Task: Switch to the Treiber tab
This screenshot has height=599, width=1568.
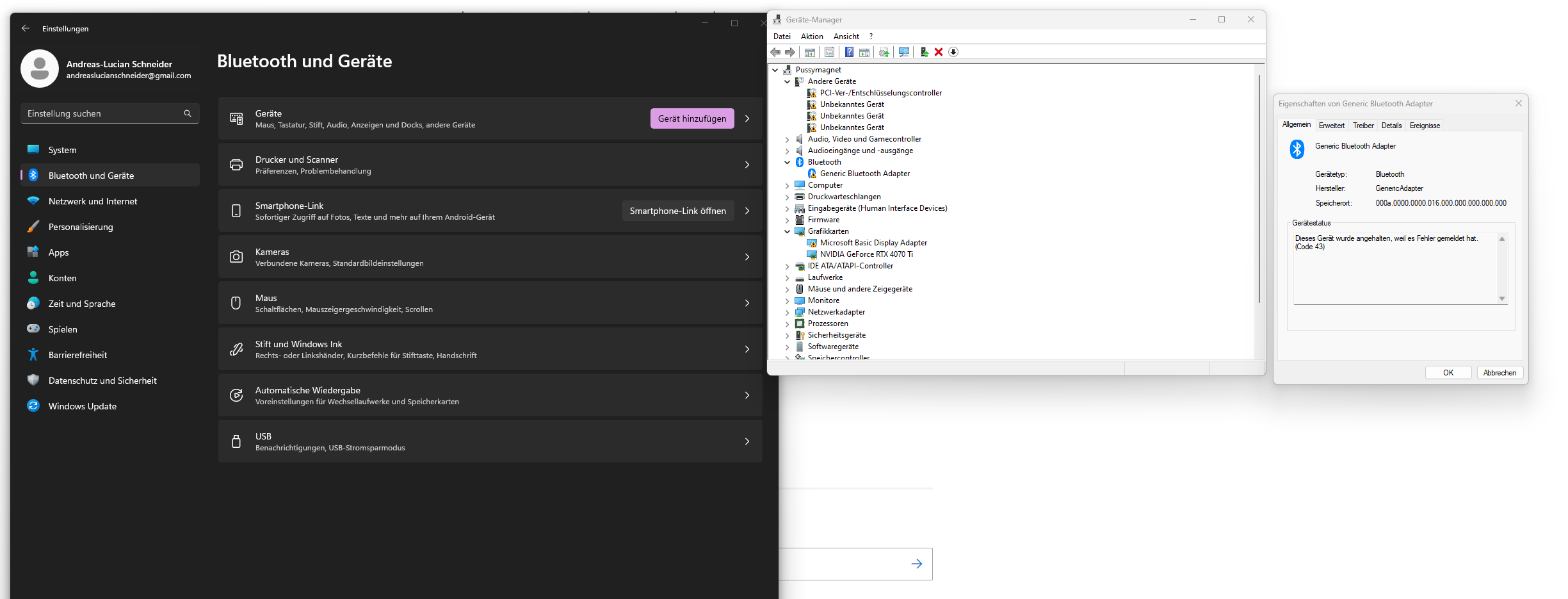Action: coord(1363,126)
